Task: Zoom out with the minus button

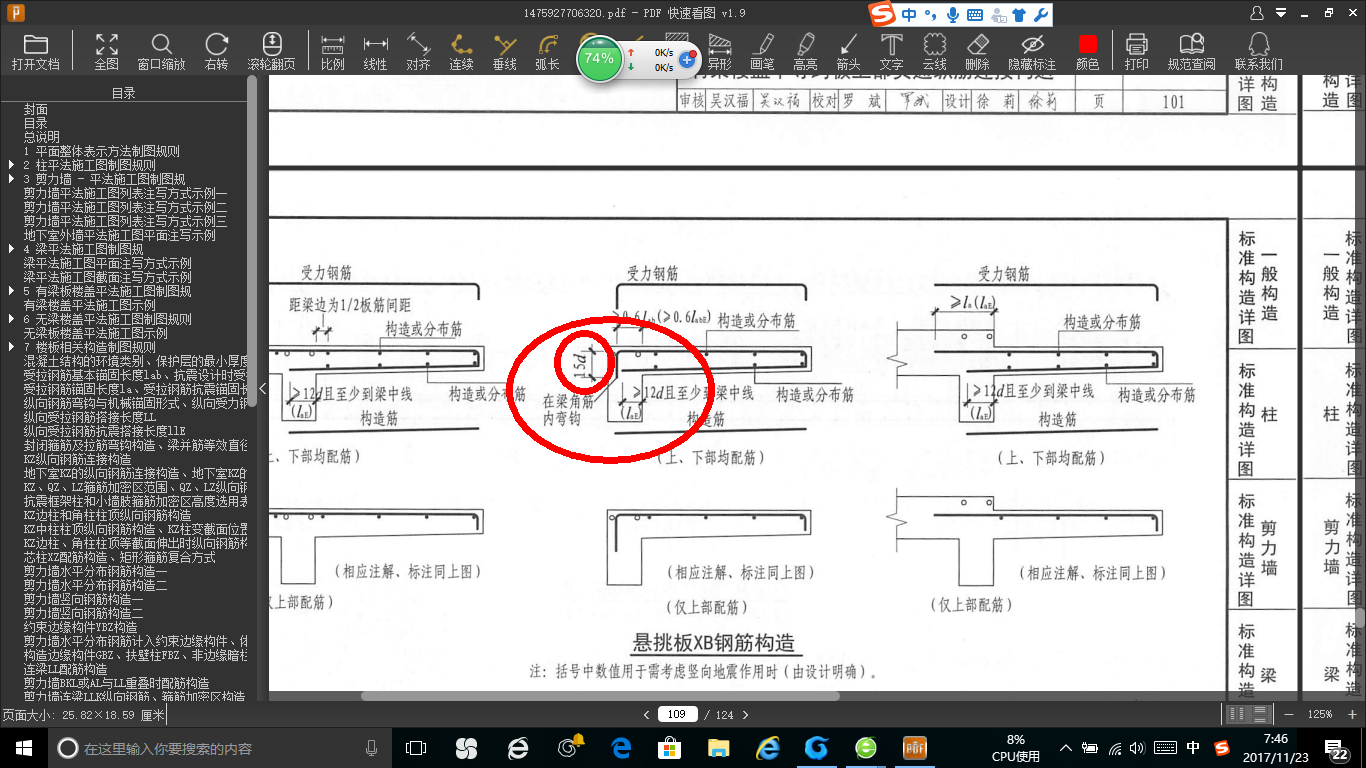Action: pyautogui.click(x=1289, y=714)
